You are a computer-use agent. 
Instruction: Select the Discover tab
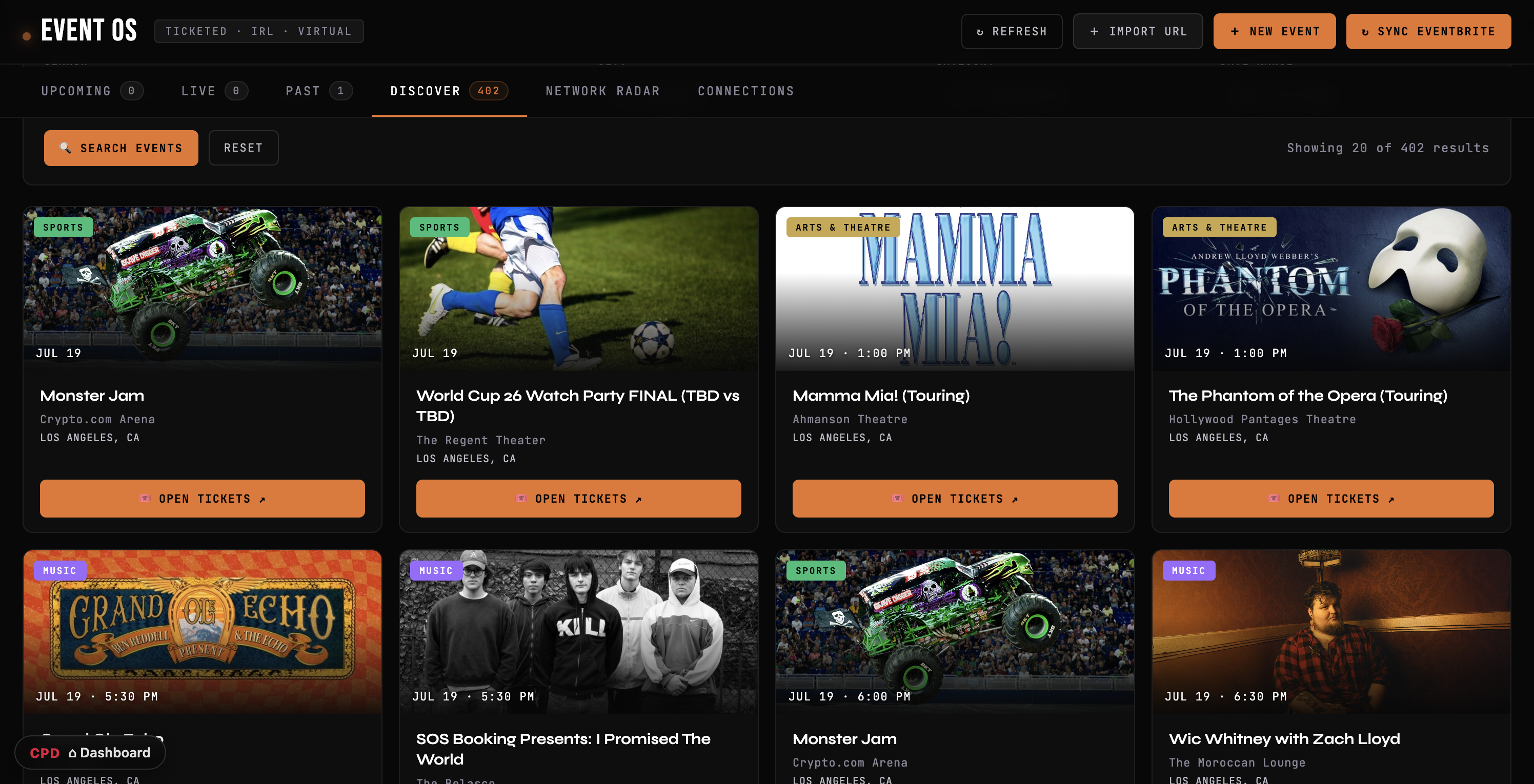coord(449,91)
